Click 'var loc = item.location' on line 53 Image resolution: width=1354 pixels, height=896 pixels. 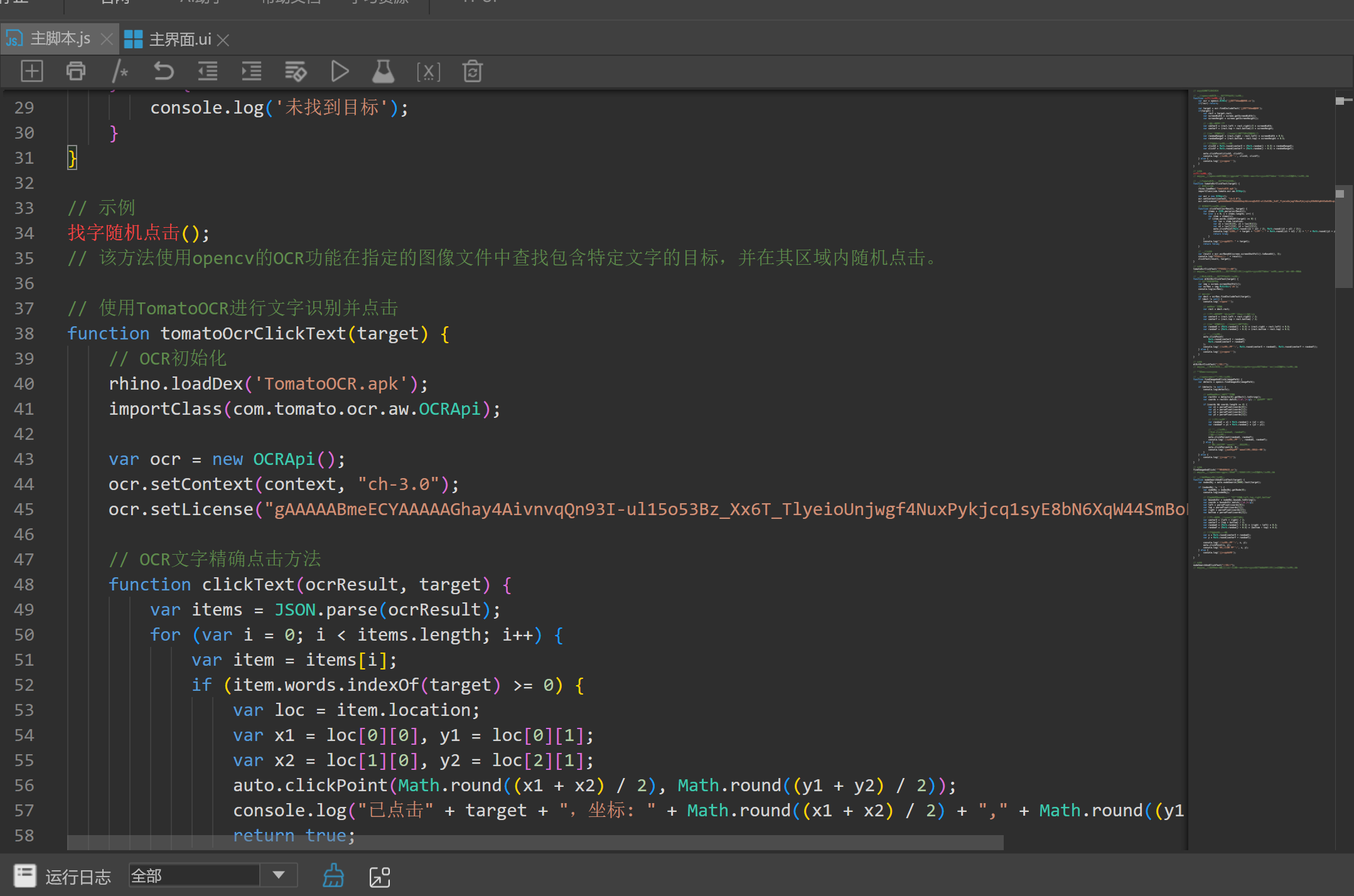tap(357, 710)
